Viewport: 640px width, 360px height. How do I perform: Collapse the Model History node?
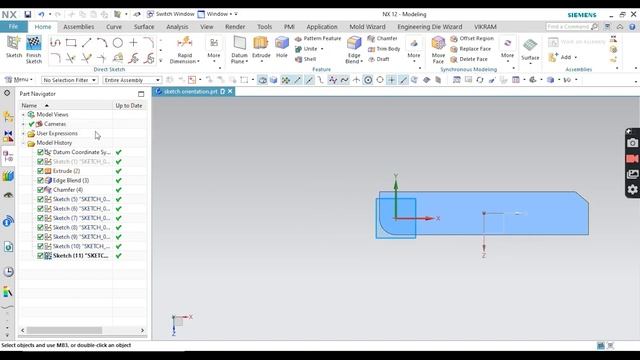(x=23, y=143)
